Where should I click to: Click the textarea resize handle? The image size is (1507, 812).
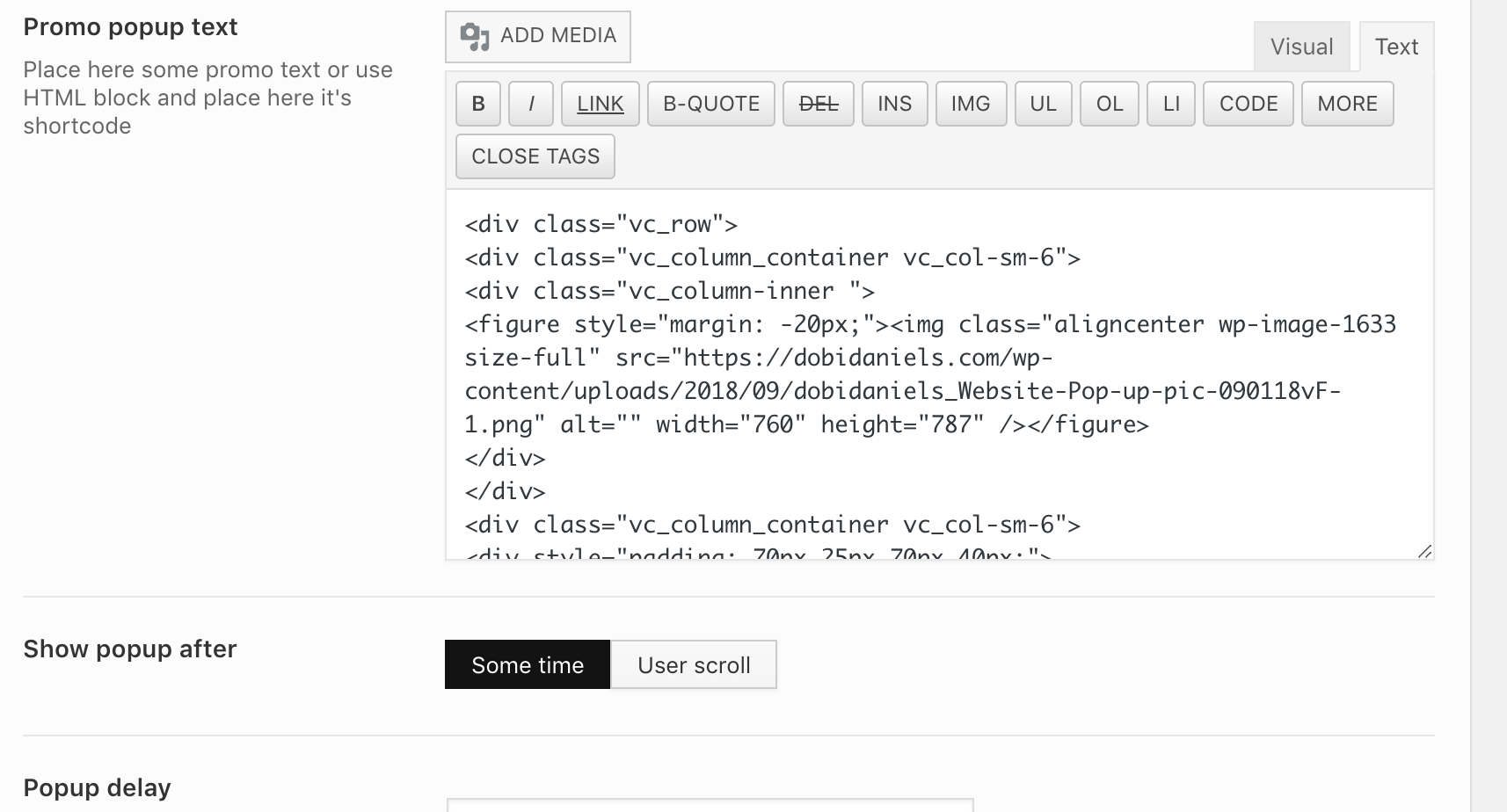1424,551
